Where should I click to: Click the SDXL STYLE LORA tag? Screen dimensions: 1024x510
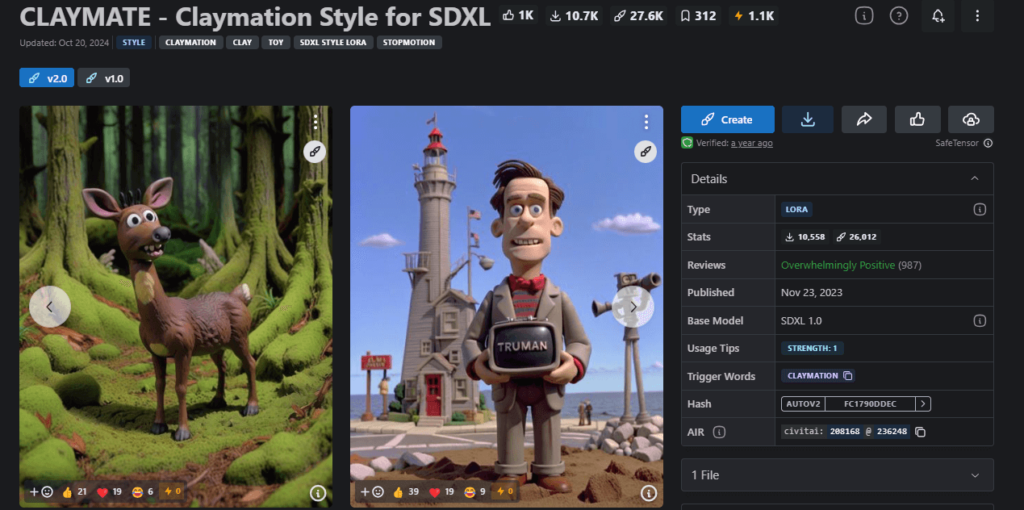coord(333,42)
